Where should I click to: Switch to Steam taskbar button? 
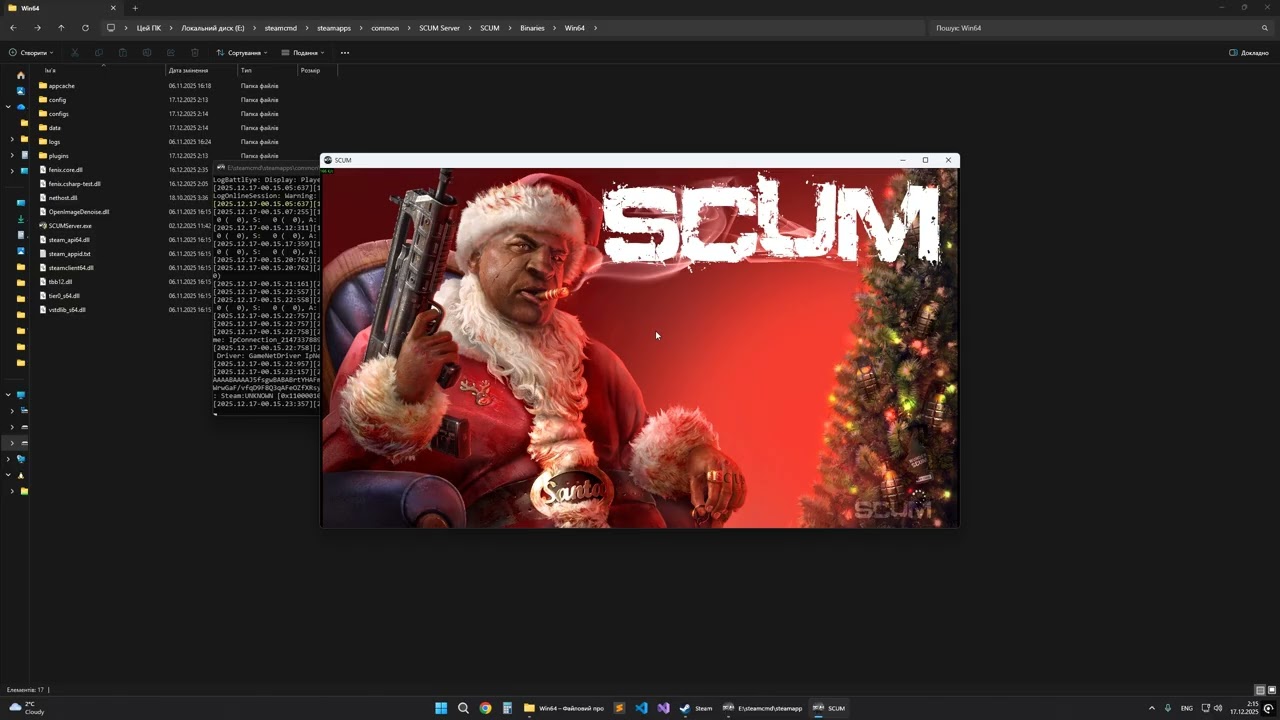696,708
